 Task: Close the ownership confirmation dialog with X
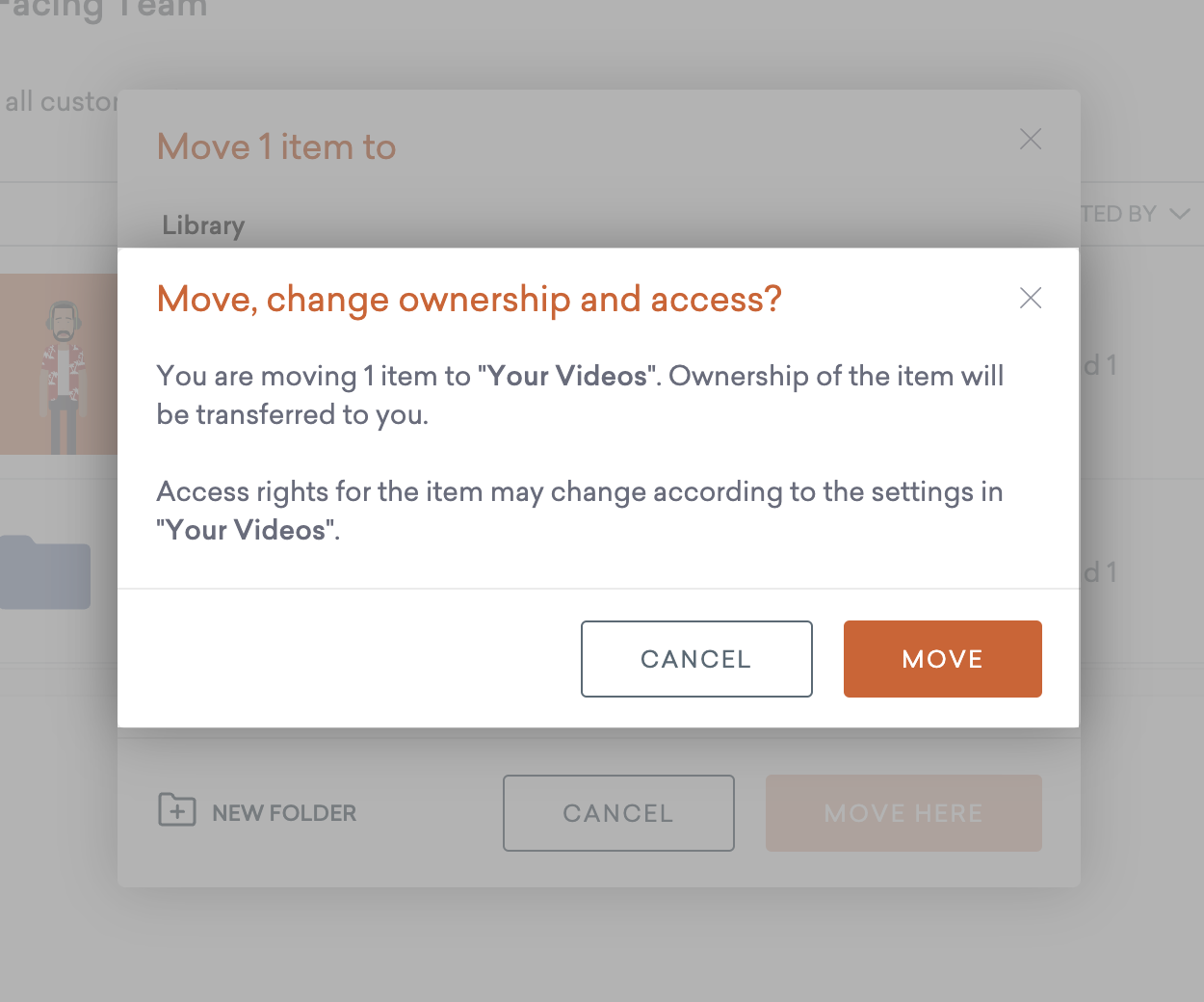click(x=1031, y=299)
